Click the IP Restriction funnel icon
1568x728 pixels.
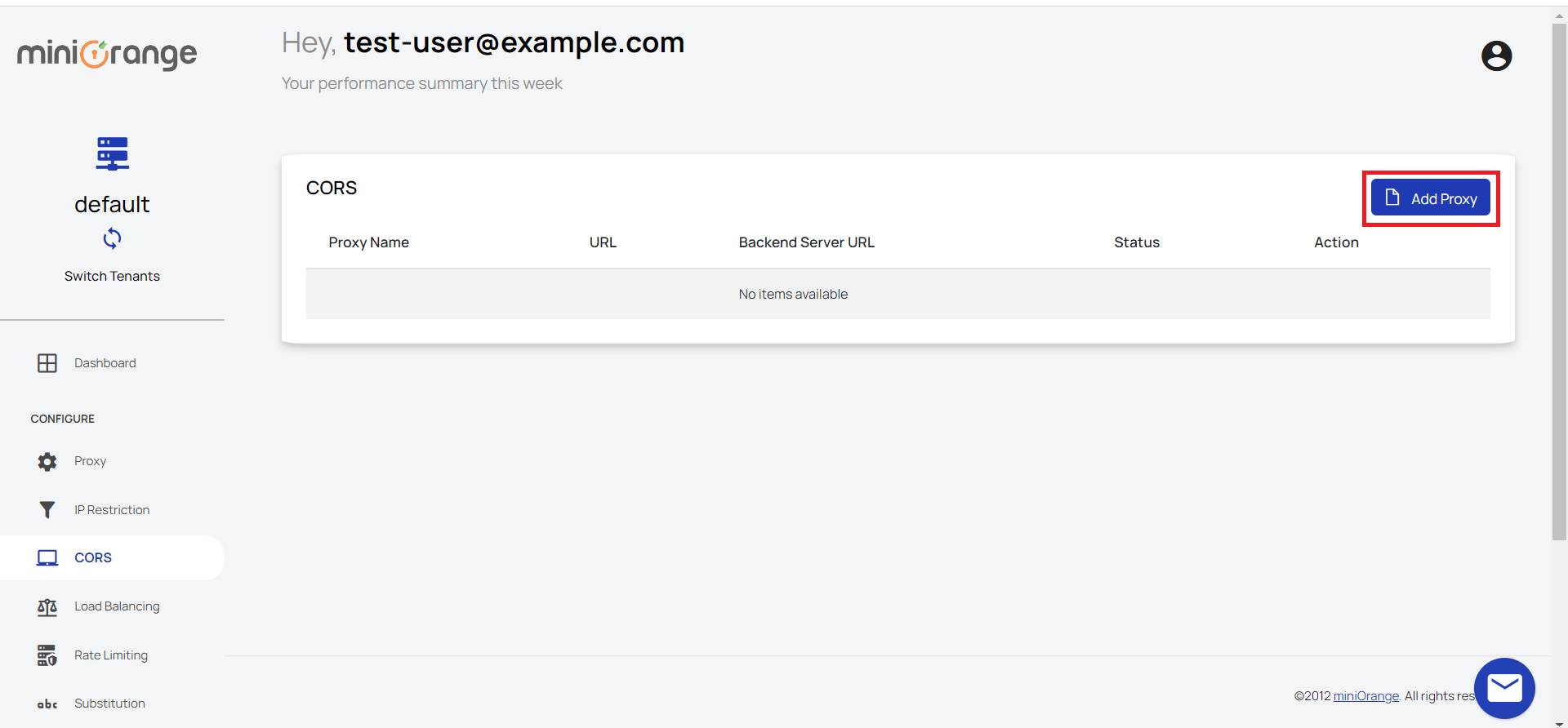pyautogui.click(x=47, y=510)
